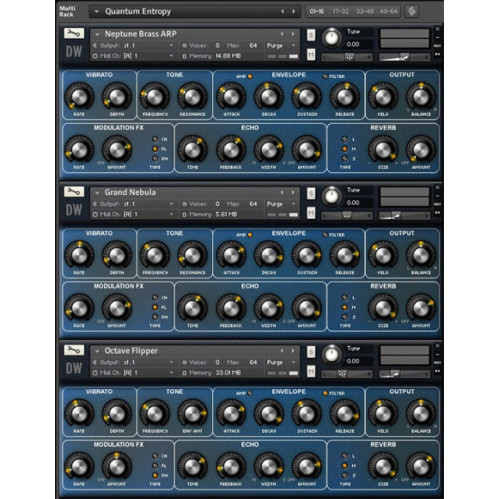The width and height of the screenshot is (500, 499).
Task: Solo the Neptune Brass ARP instrument
Action: [311, 35]
